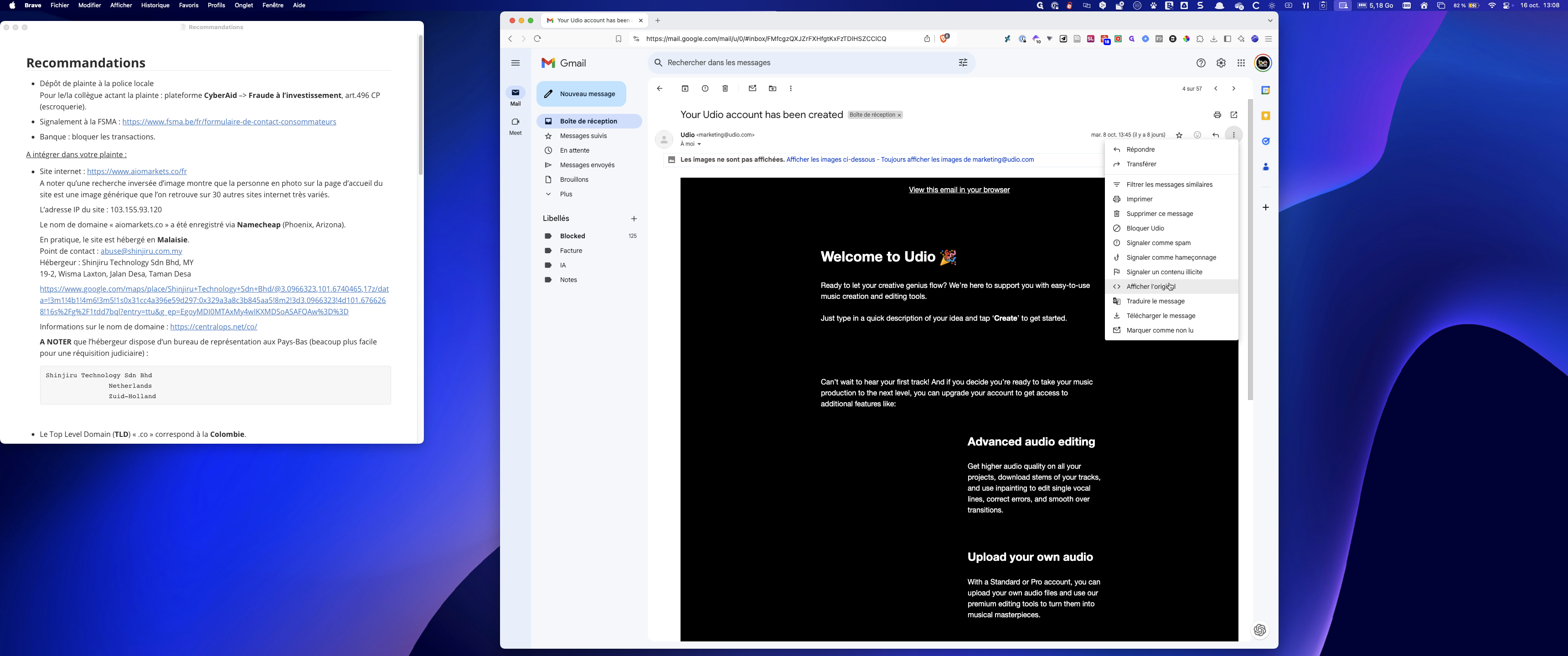This screenshot has height=656, width=1568.
Task: Click the mark as unread envelope toolbar icon
Action: coord(753,89)
